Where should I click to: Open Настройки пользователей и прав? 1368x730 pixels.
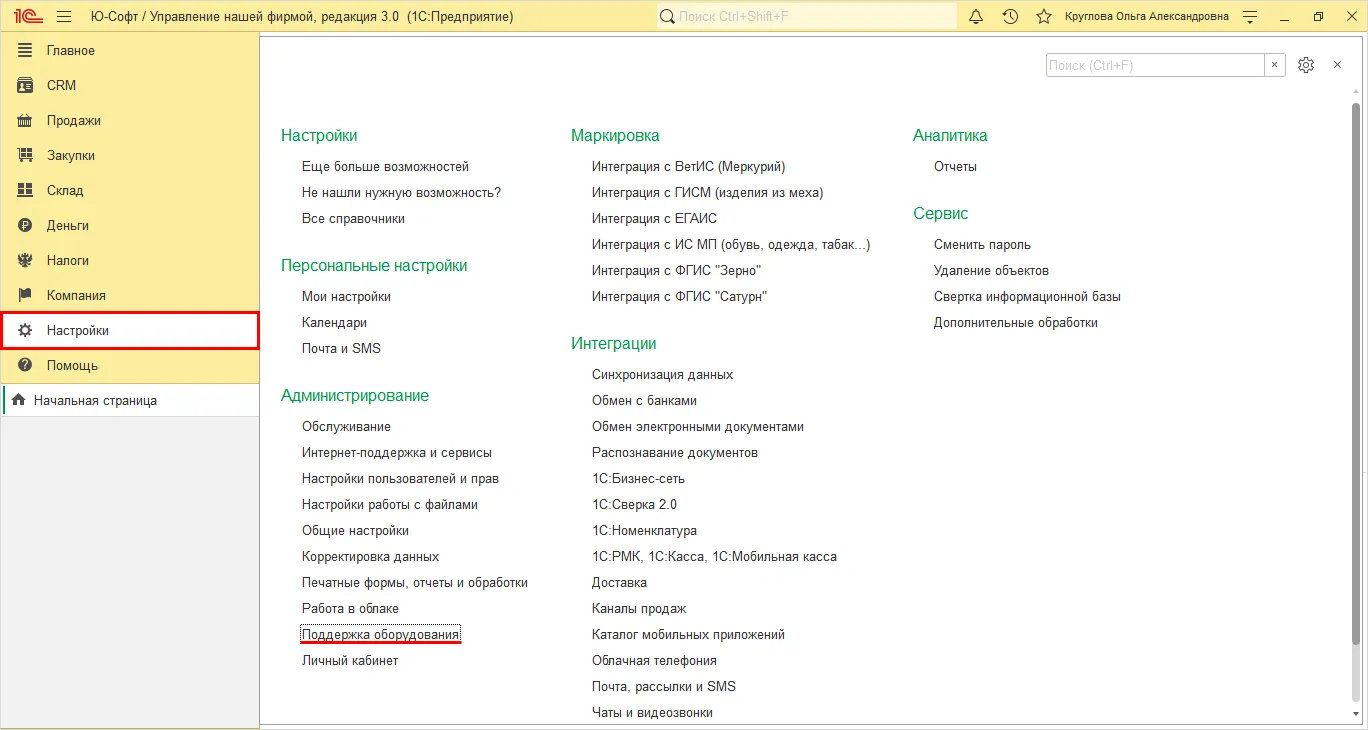click(400, 478)
